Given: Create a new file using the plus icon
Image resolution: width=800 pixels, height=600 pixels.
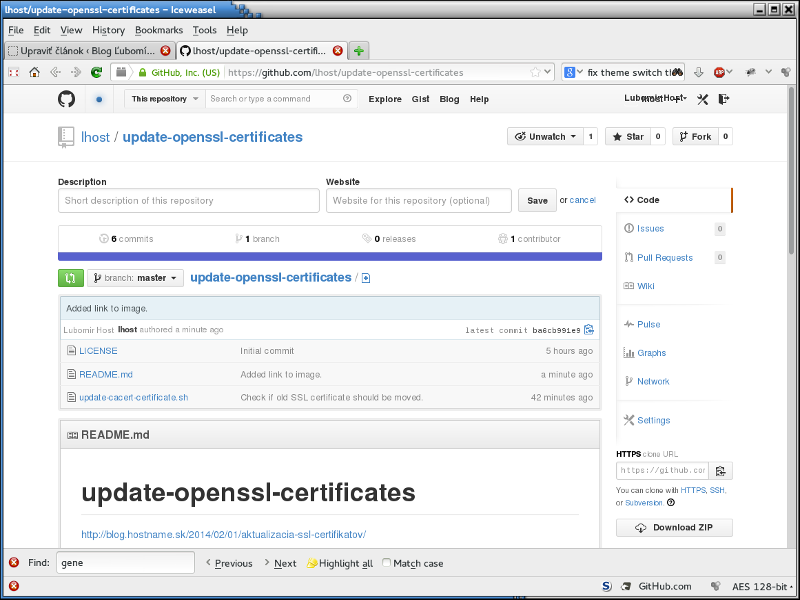Looking at the screenshot, I should (x=366, y=278).
